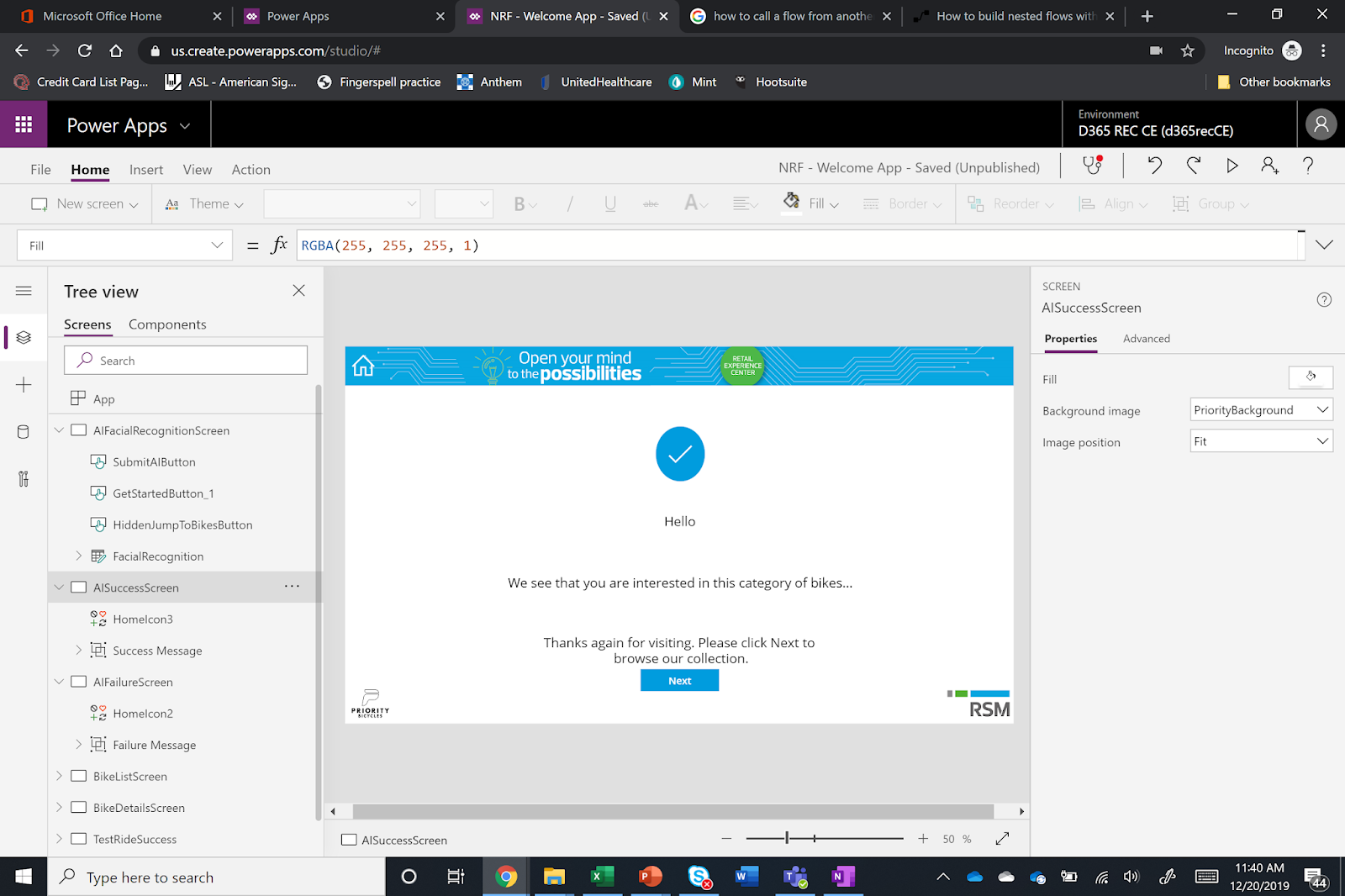Redo the last change
The width and height of the screenshot is (1345, 896).
pyautogui.click(x=1193, y=166)
